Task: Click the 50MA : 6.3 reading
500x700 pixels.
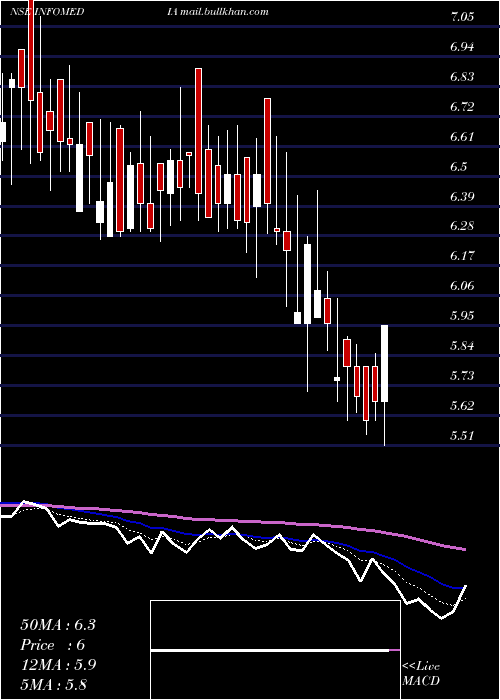Action: tap(58, 625)
